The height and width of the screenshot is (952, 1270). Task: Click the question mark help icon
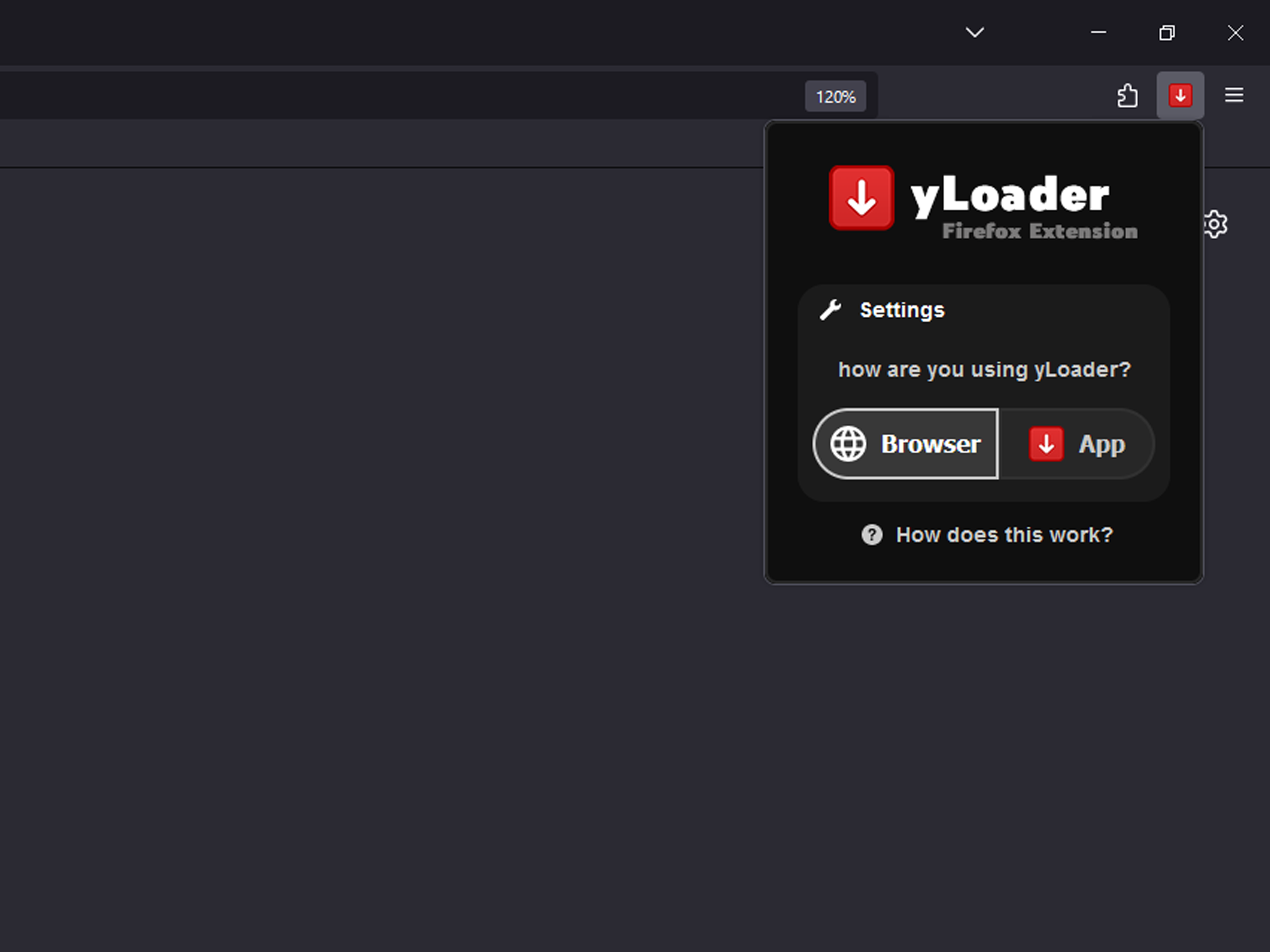872,535
